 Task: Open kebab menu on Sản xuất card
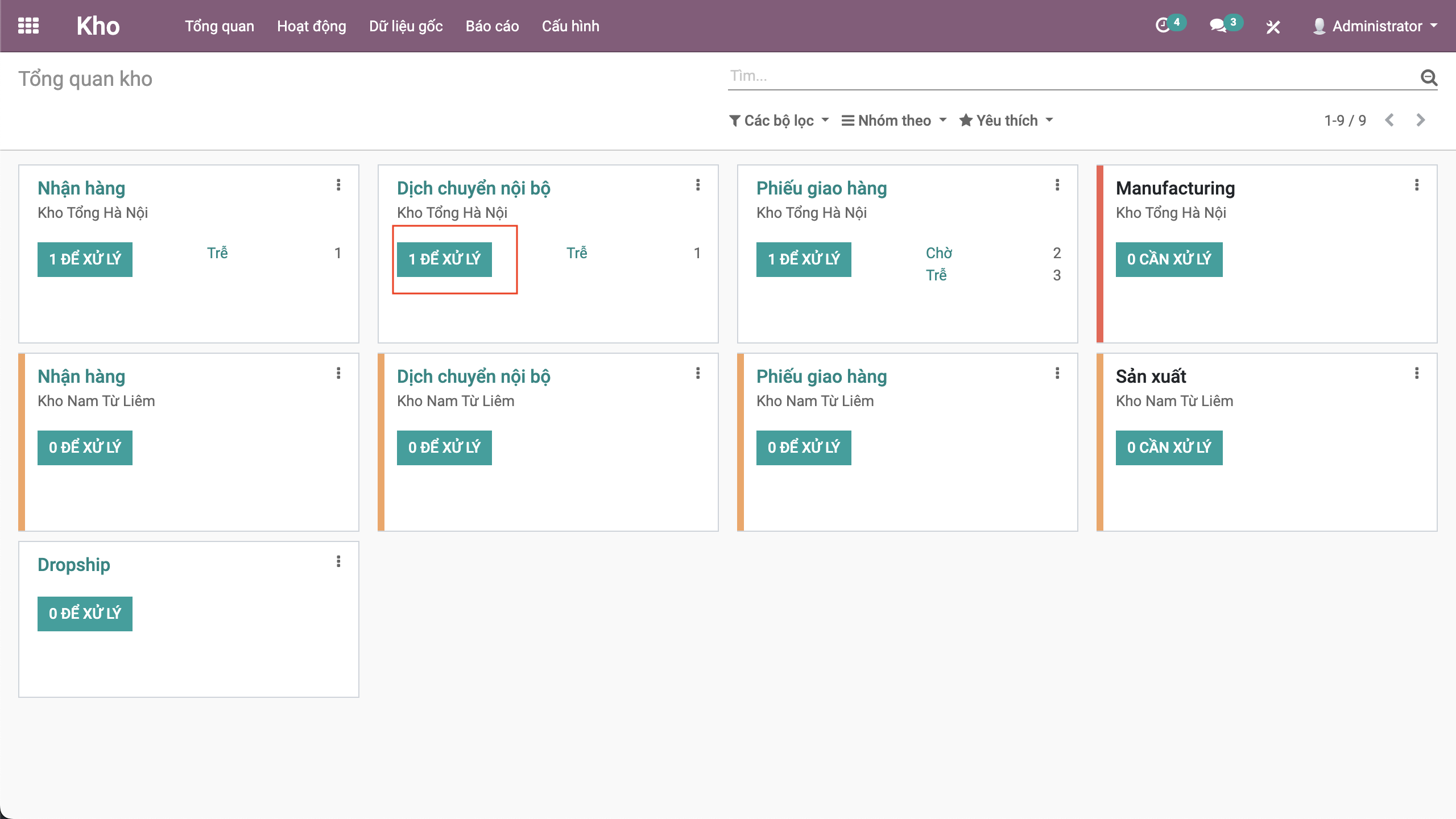[1417, 373]
